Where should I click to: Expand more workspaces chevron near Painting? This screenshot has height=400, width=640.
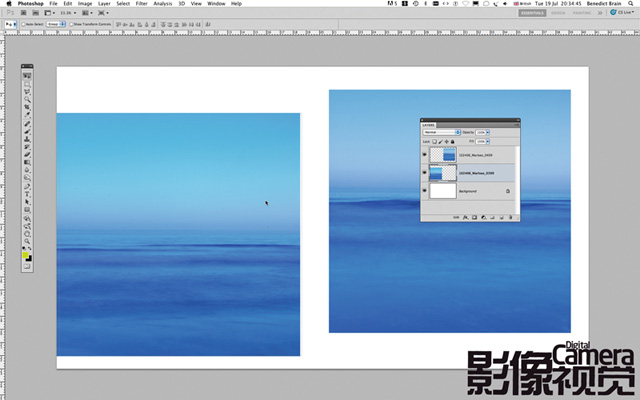600,13
